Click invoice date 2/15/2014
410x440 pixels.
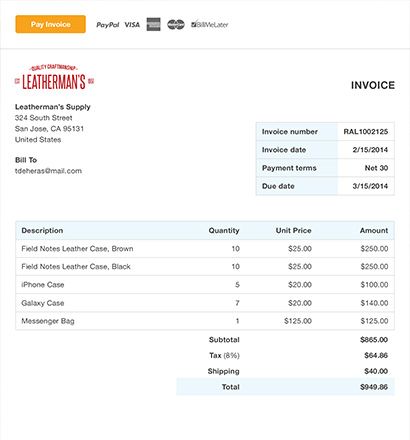(370, 150)
